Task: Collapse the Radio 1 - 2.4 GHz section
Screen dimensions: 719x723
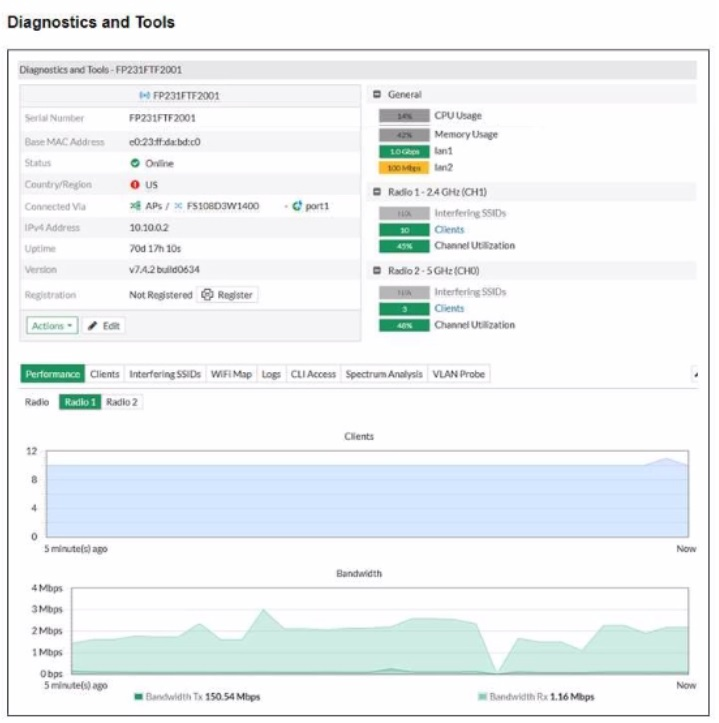Action: pyautogui.click(x=377, y=191)
